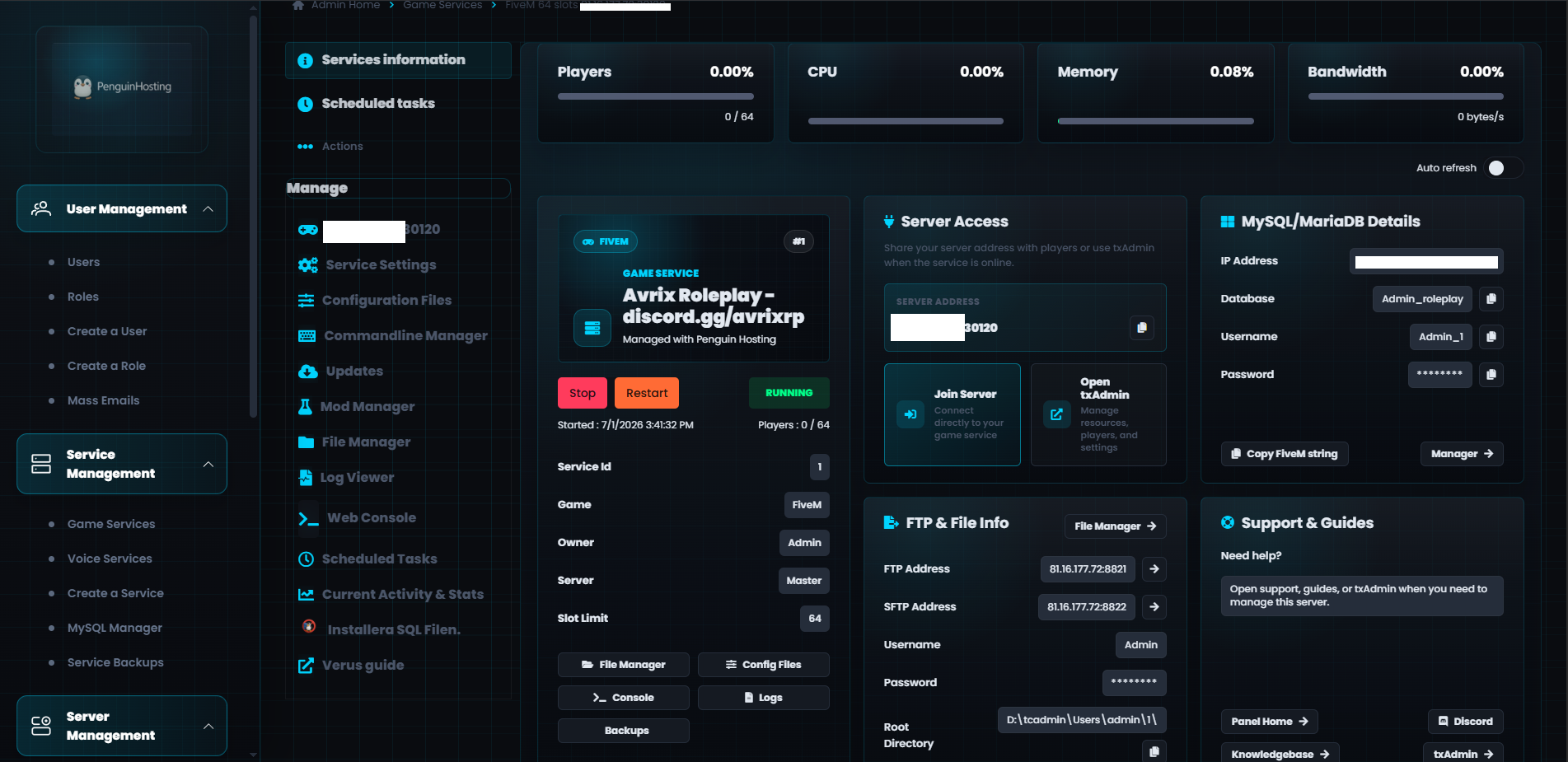Viewport: 1568px width, 762px height.
Task: Open Create a User
Action: coord(107,331)
